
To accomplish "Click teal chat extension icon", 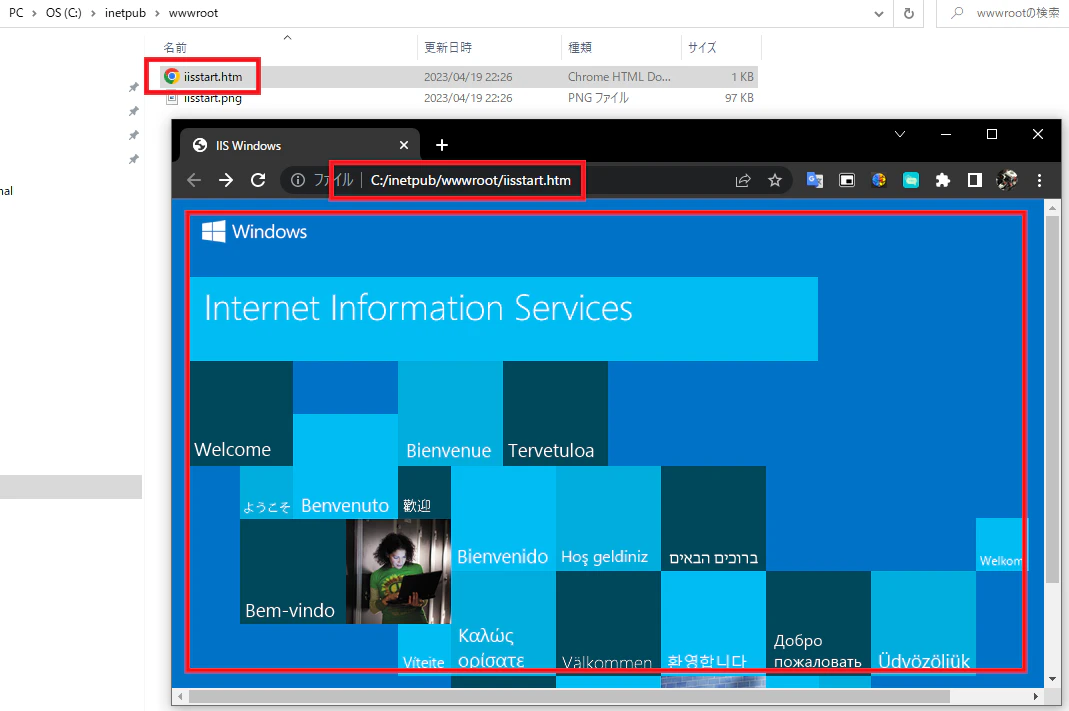I will point(911,180).
